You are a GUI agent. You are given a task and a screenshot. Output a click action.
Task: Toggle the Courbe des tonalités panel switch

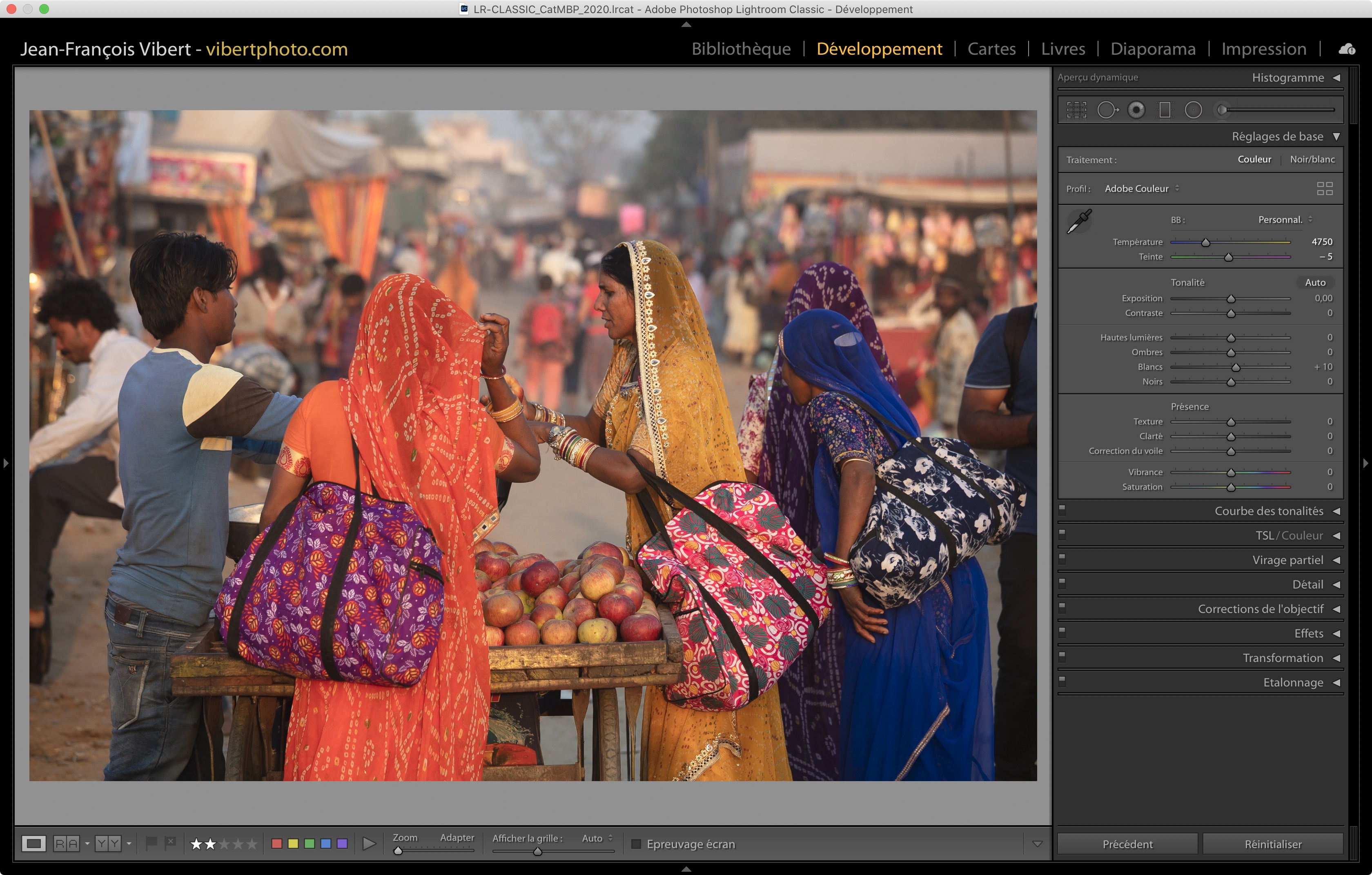[1062, 510]
